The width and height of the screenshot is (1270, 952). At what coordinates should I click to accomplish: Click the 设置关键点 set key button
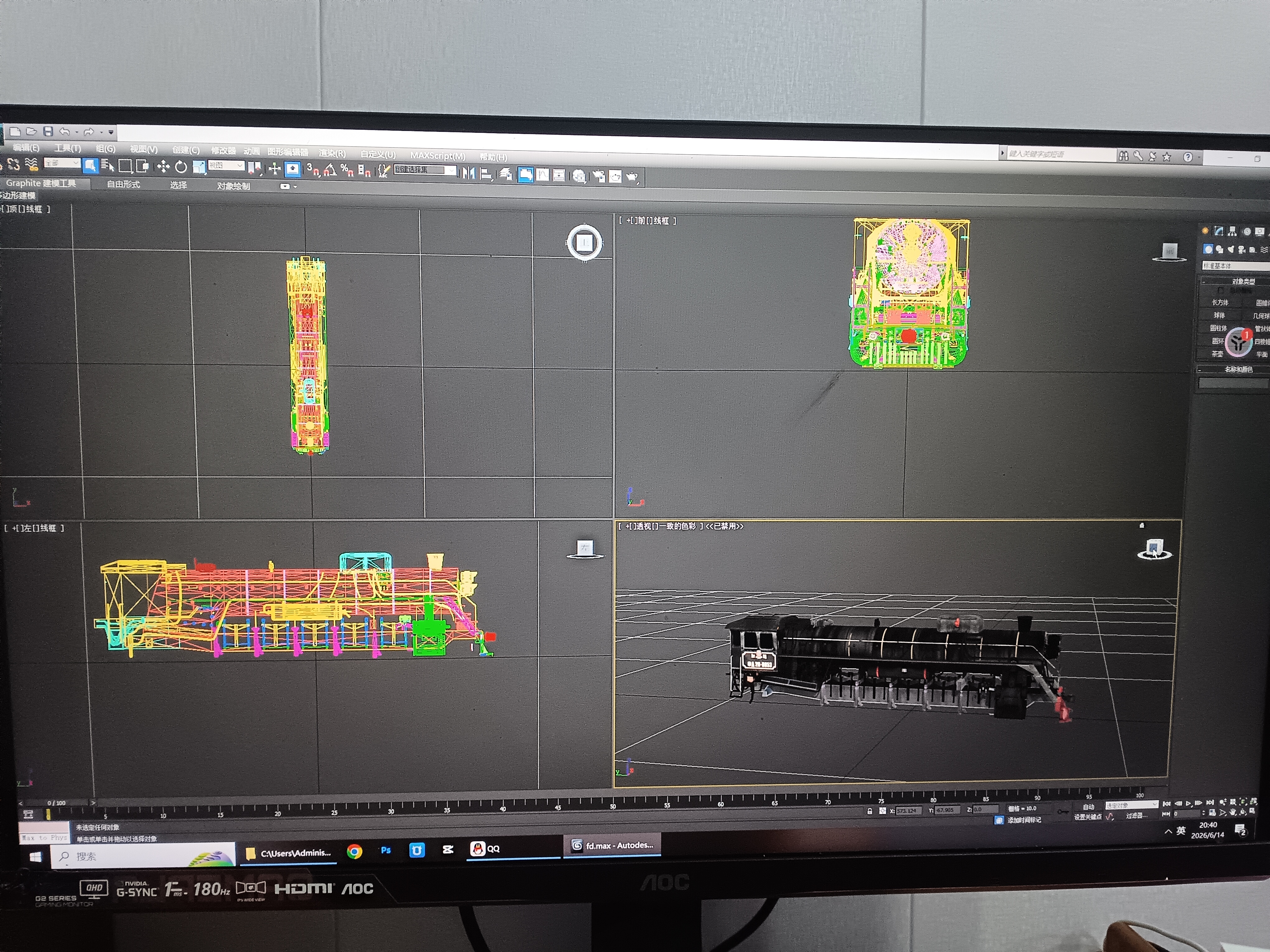pos(1088,817)
